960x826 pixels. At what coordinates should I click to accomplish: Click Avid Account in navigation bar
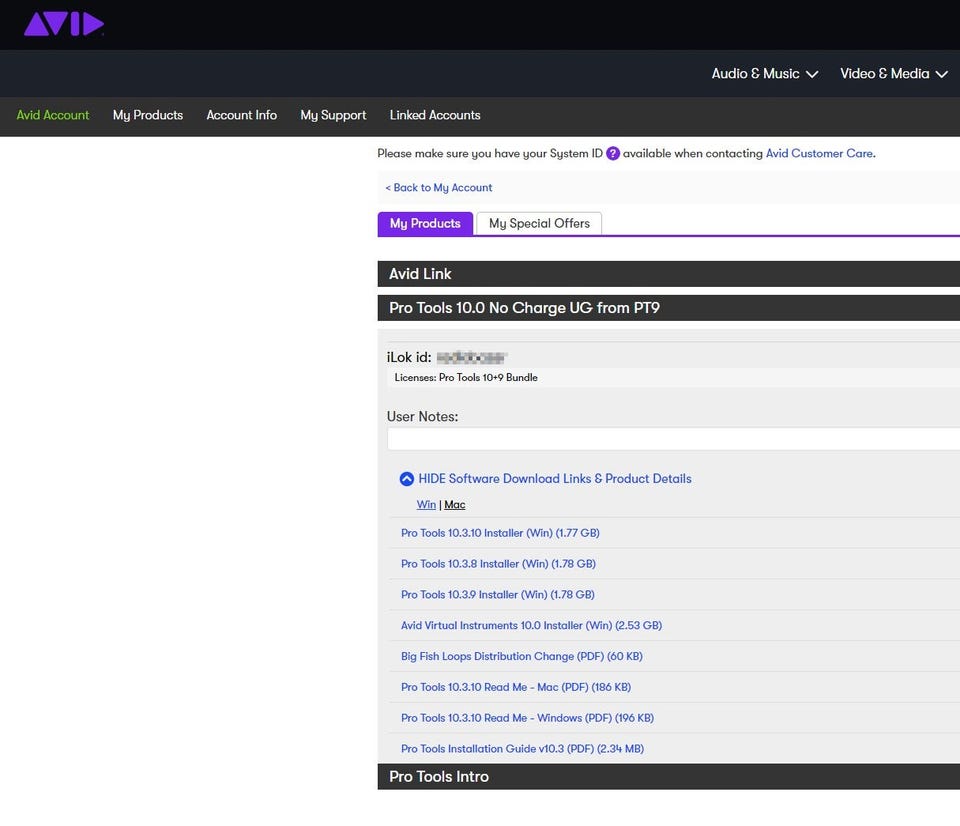coord(53,115)
